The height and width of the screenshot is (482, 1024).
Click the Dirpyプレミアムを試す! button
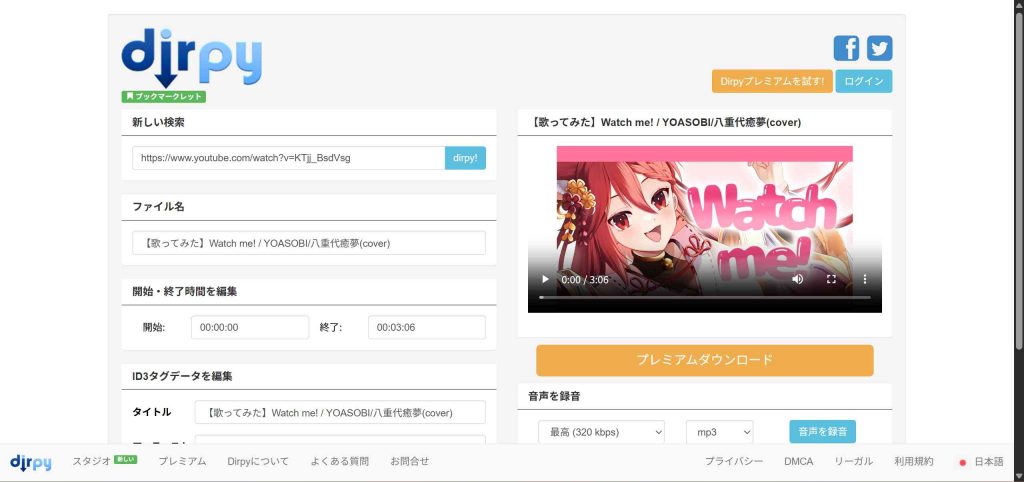click(x=772, y=82)
